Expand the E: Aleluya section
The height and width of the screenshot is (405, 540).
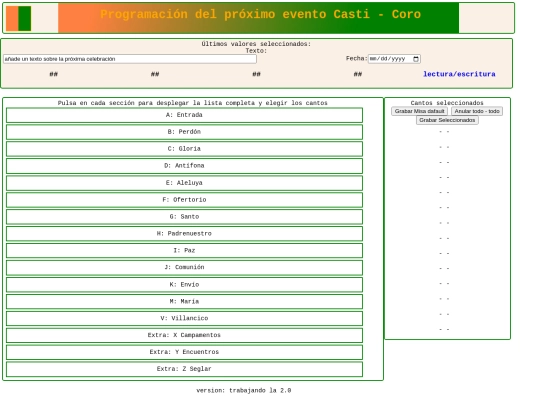184,183
